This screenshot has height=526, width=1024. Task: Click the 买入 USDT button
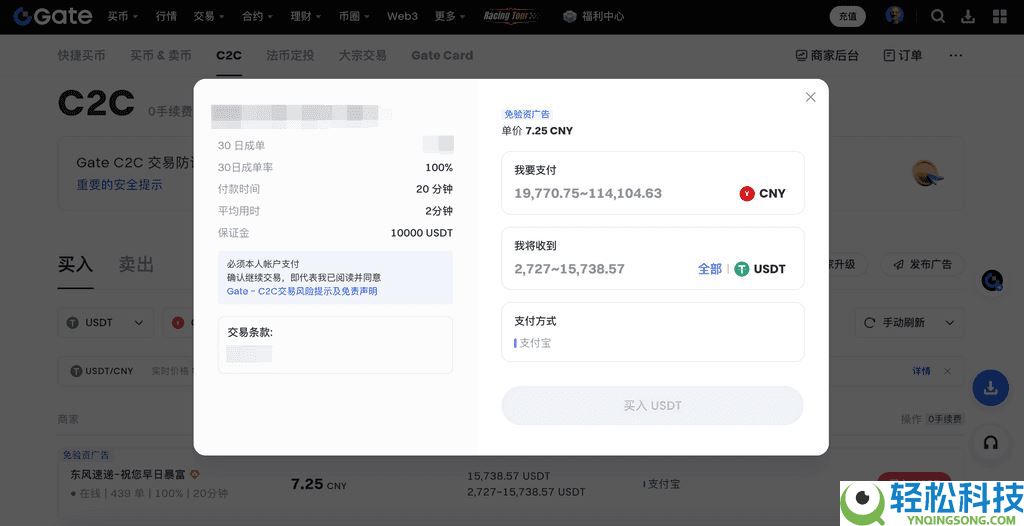(652, 406)
